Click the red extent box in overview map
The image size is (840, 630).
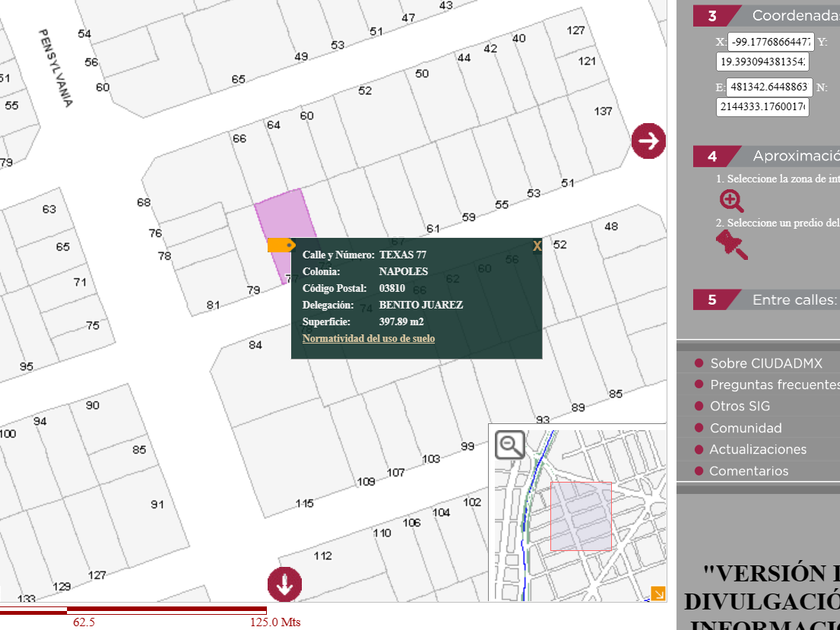(x=580, y=516)
